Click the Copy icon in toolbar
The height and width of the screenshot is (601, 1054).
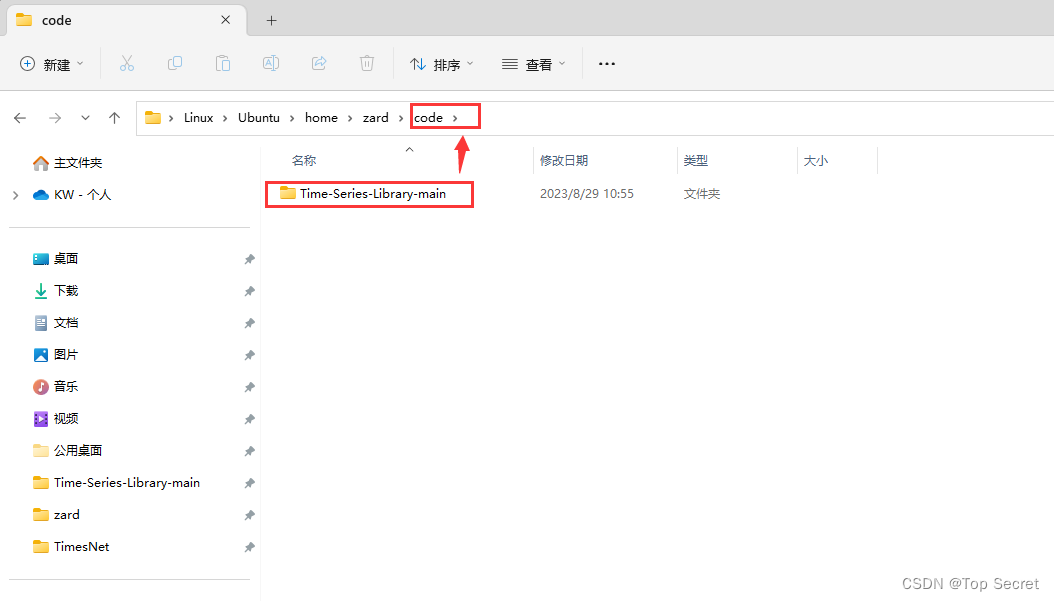coord(175,64)
